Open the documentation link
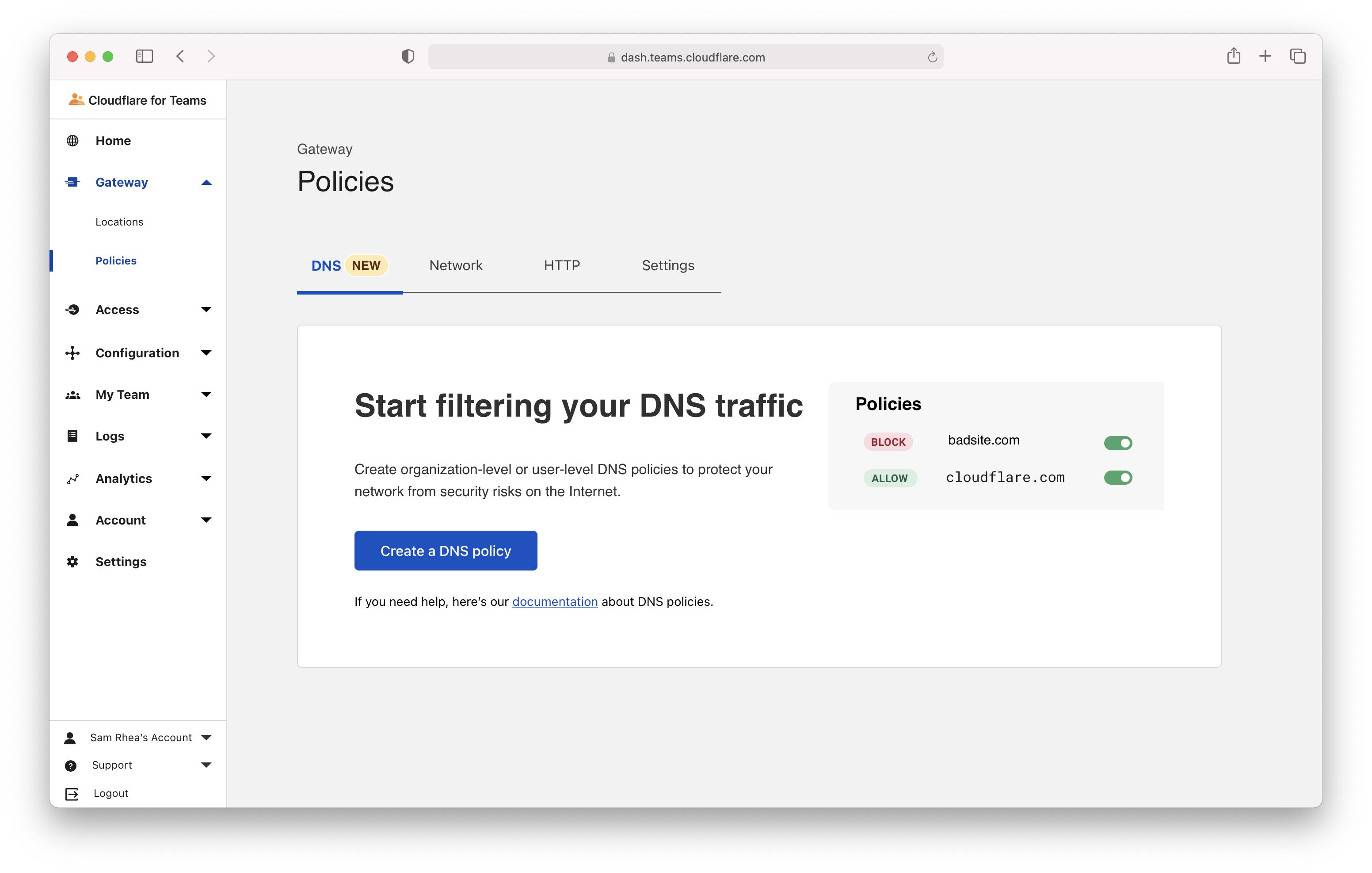 coord(554,601)
